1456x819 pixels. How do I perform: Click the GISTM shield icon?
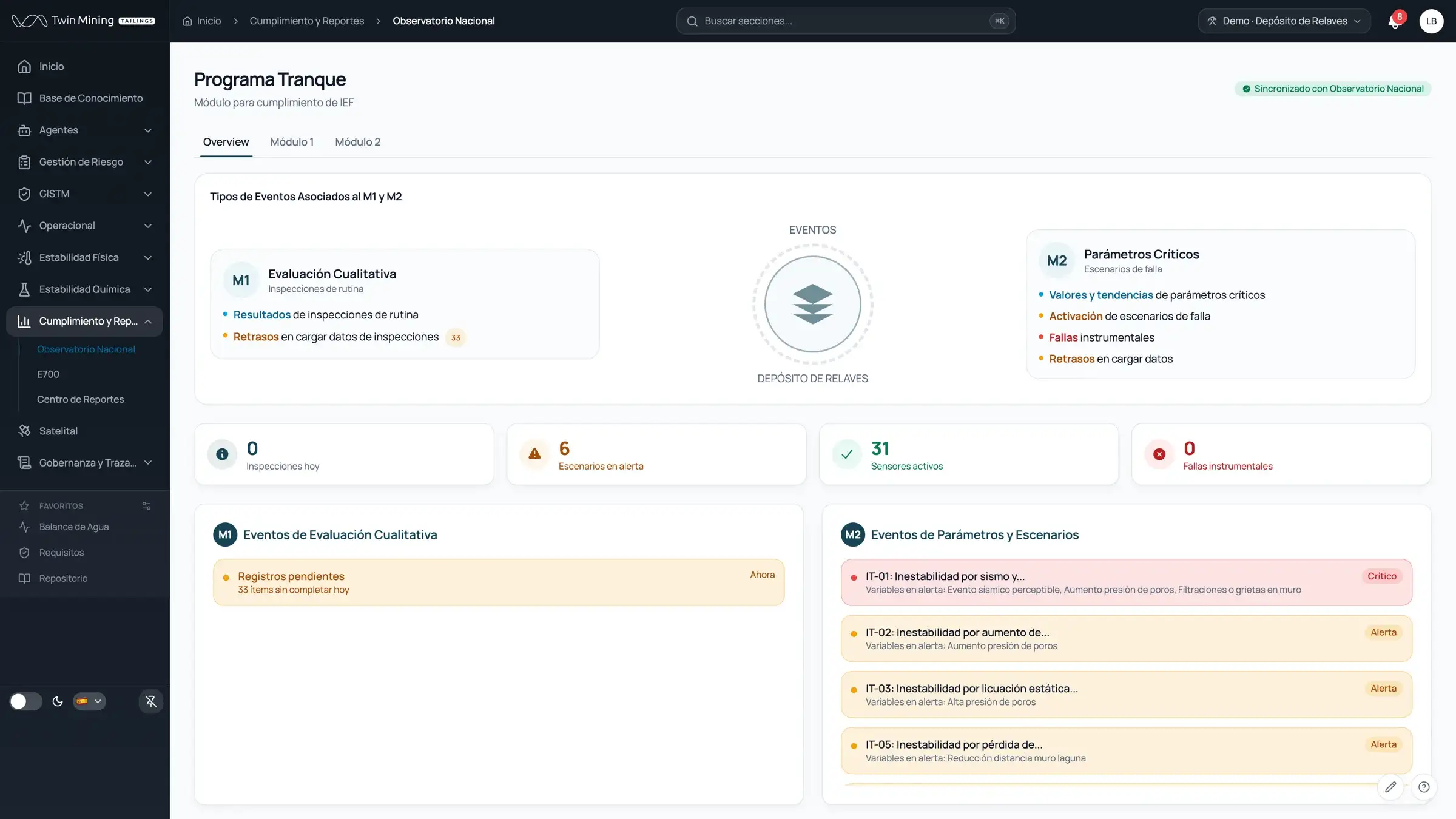point(24,194)
